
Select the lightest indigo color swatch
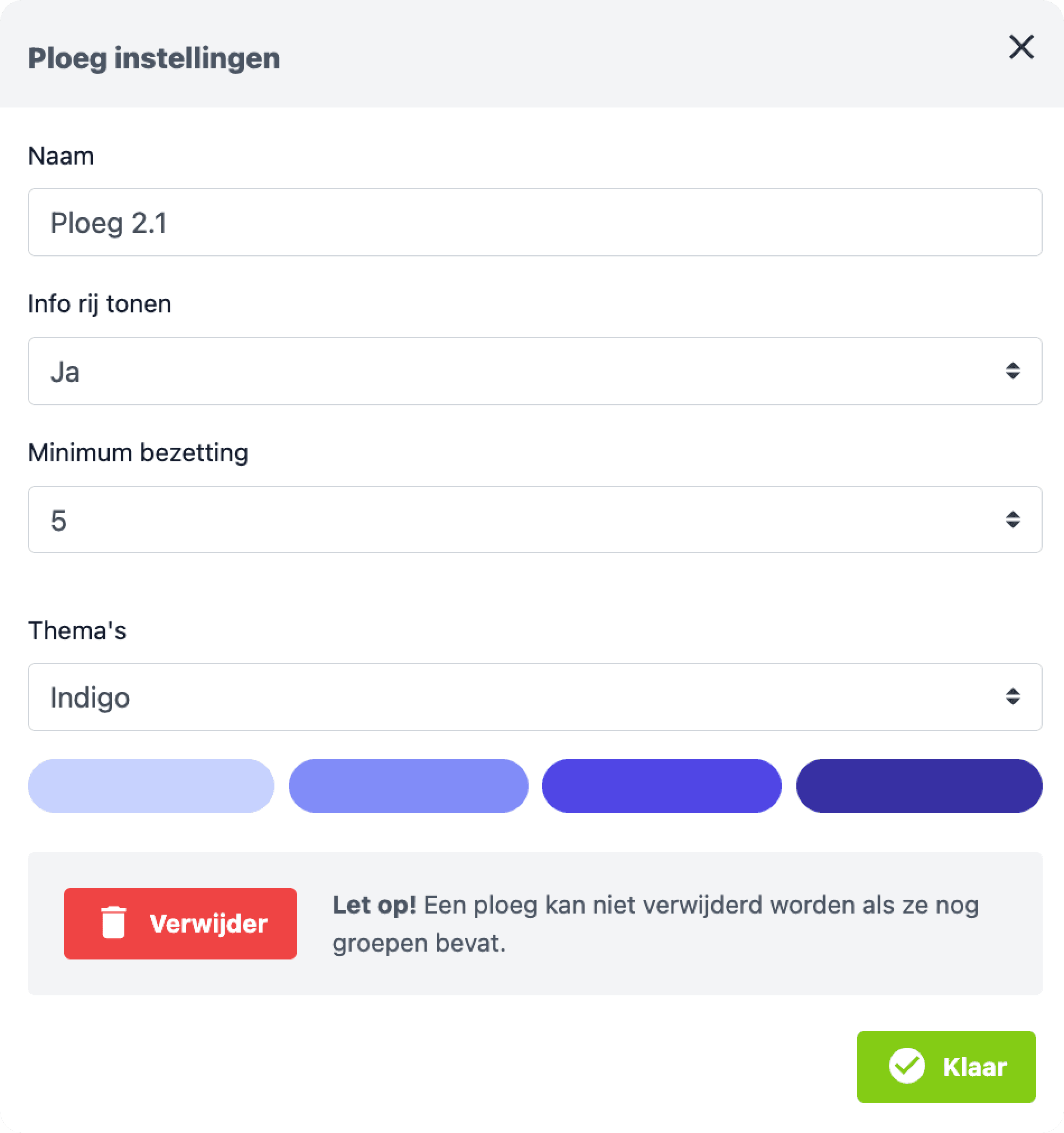tap(151, 785)
